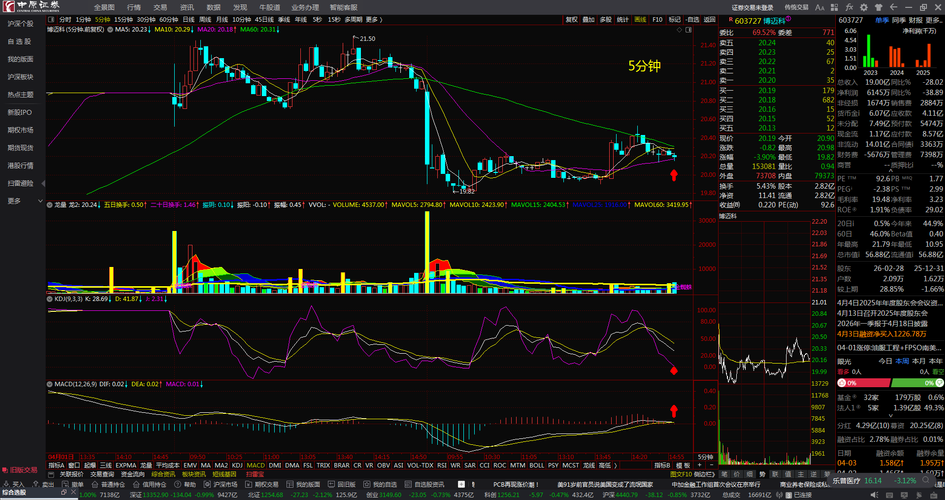945x500 pixels.
Task: Open news 4月3日融资净买入1226.78万
Action: pyautogui.click(x=882, y=334)
